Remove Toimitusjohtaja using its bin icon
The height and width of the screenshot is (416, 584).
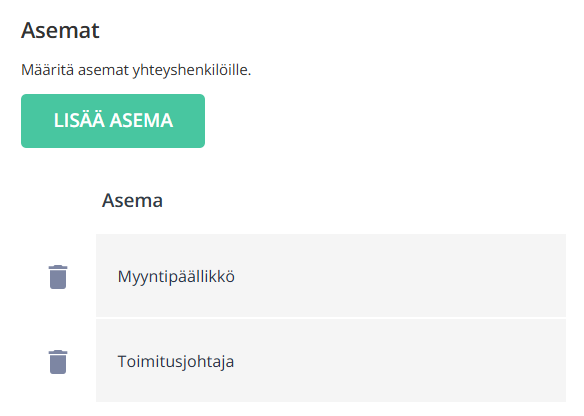pyautogui.click(x=58, y=362)
